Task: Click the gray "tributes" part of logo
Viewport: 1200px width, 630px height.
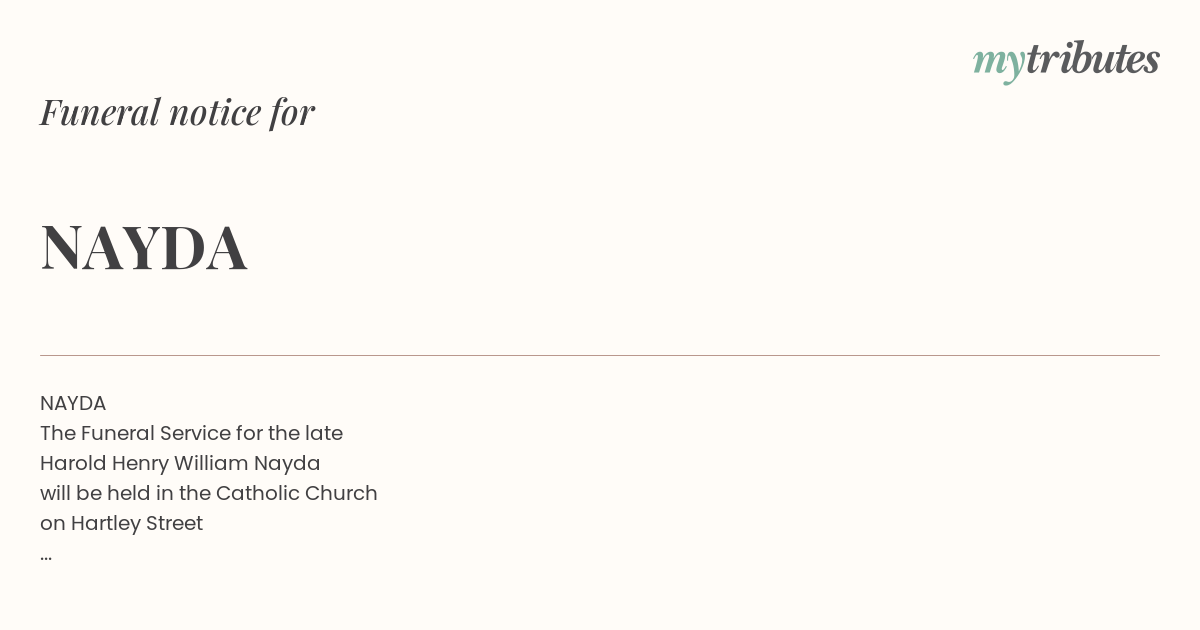Action: pyautogui.click(x=1093, y=59)
